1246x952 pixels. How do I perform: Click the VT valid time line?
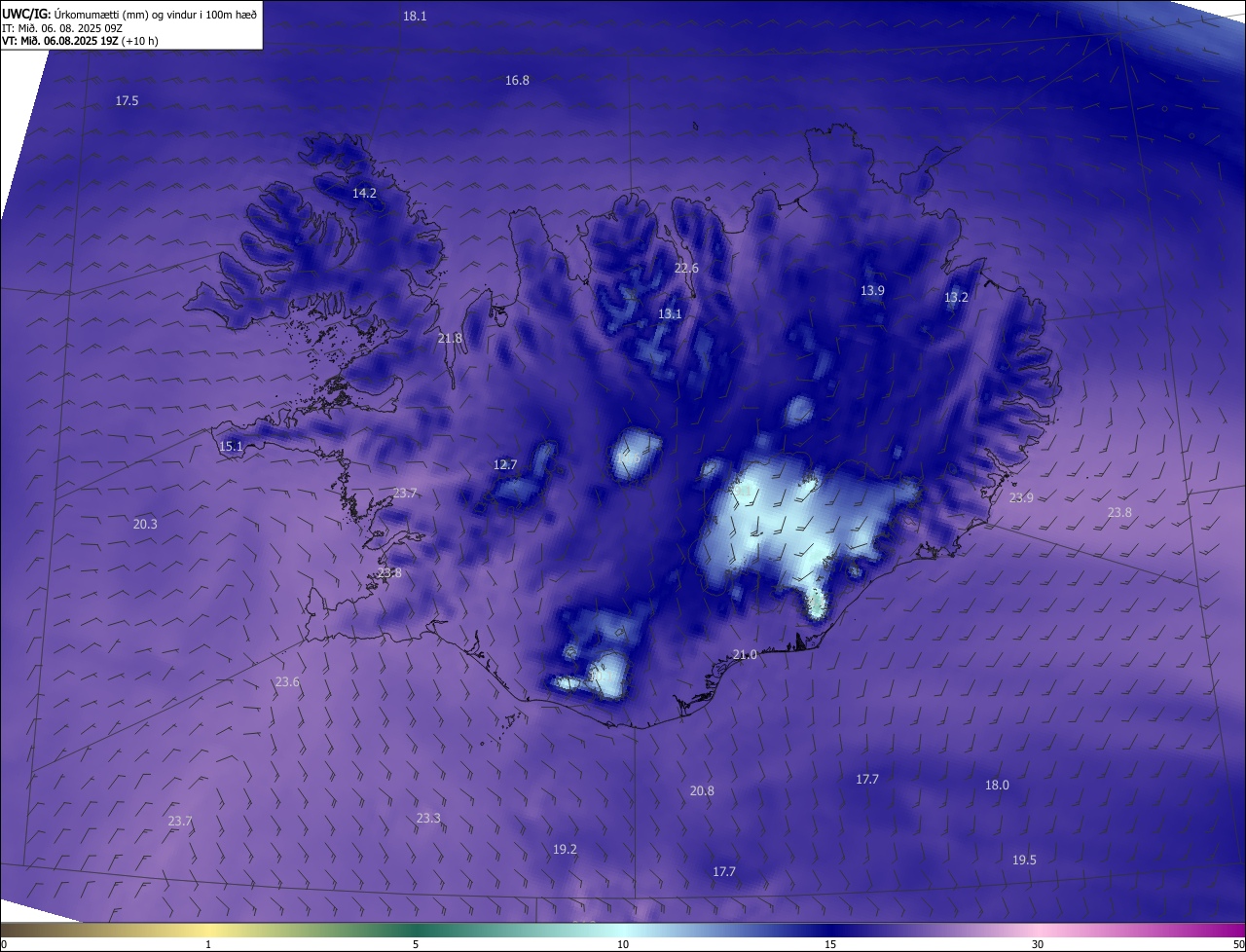point(80,42)
